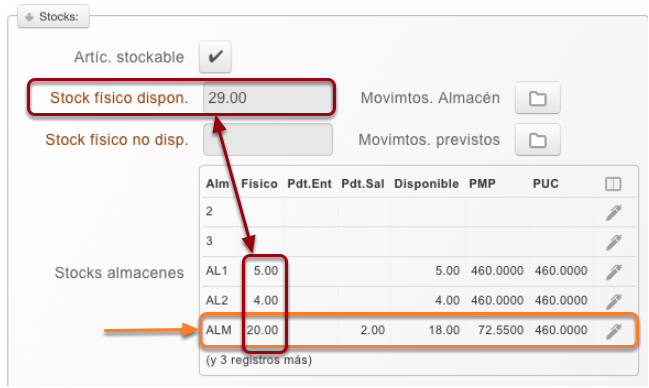Edit warehouse 3 row with pencil icon

[613, 242]
